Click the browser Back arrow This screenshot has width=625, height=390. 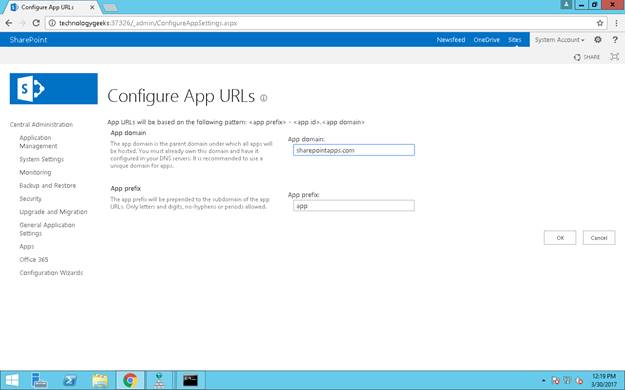pyautogui.click(x=9, y=23)
